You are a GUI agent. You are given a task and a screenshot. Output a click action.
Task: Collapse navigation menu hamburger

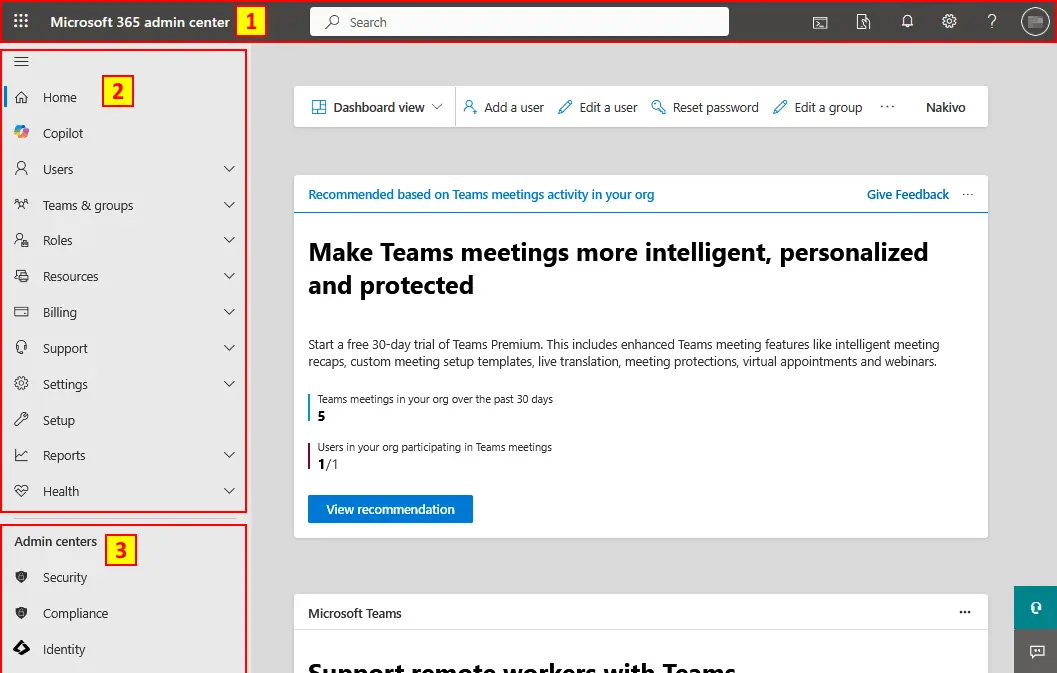click(22, 61)
